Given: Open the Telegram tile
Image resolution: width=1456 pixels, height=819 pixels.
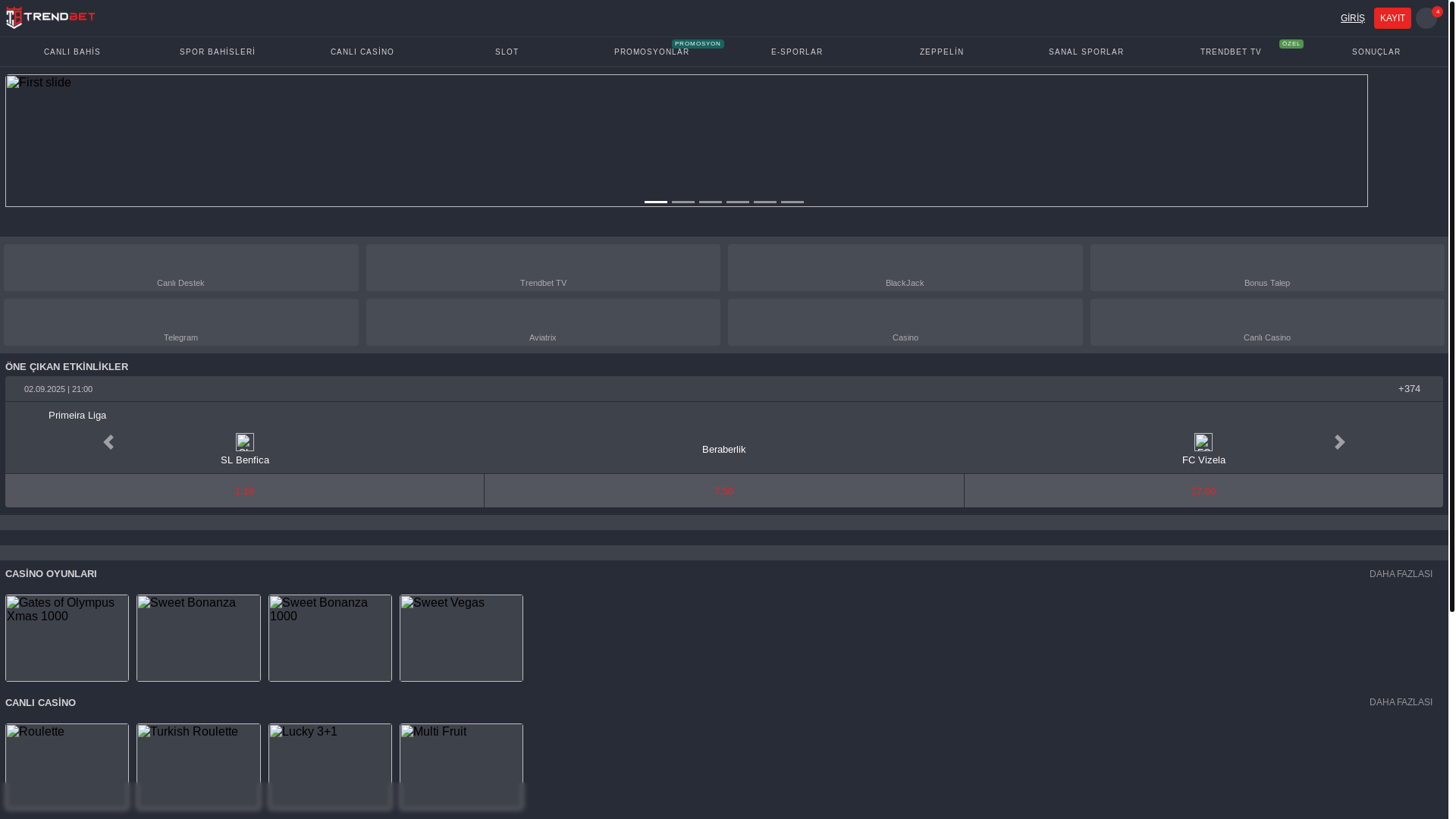Looking at the screenshot, I should click(x=180, y=322).
